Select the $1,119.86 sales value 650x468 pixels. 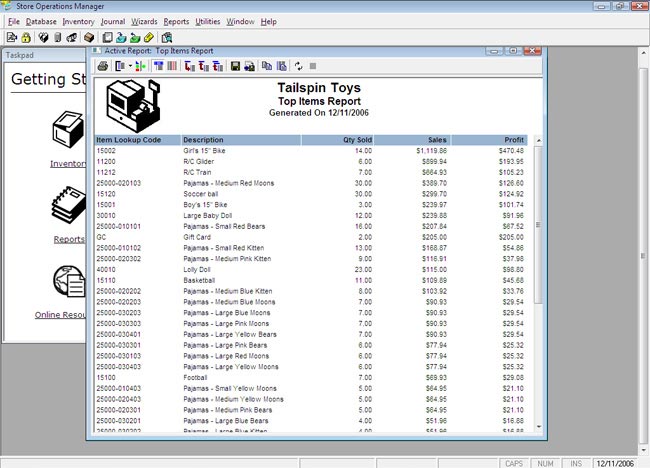432,151
